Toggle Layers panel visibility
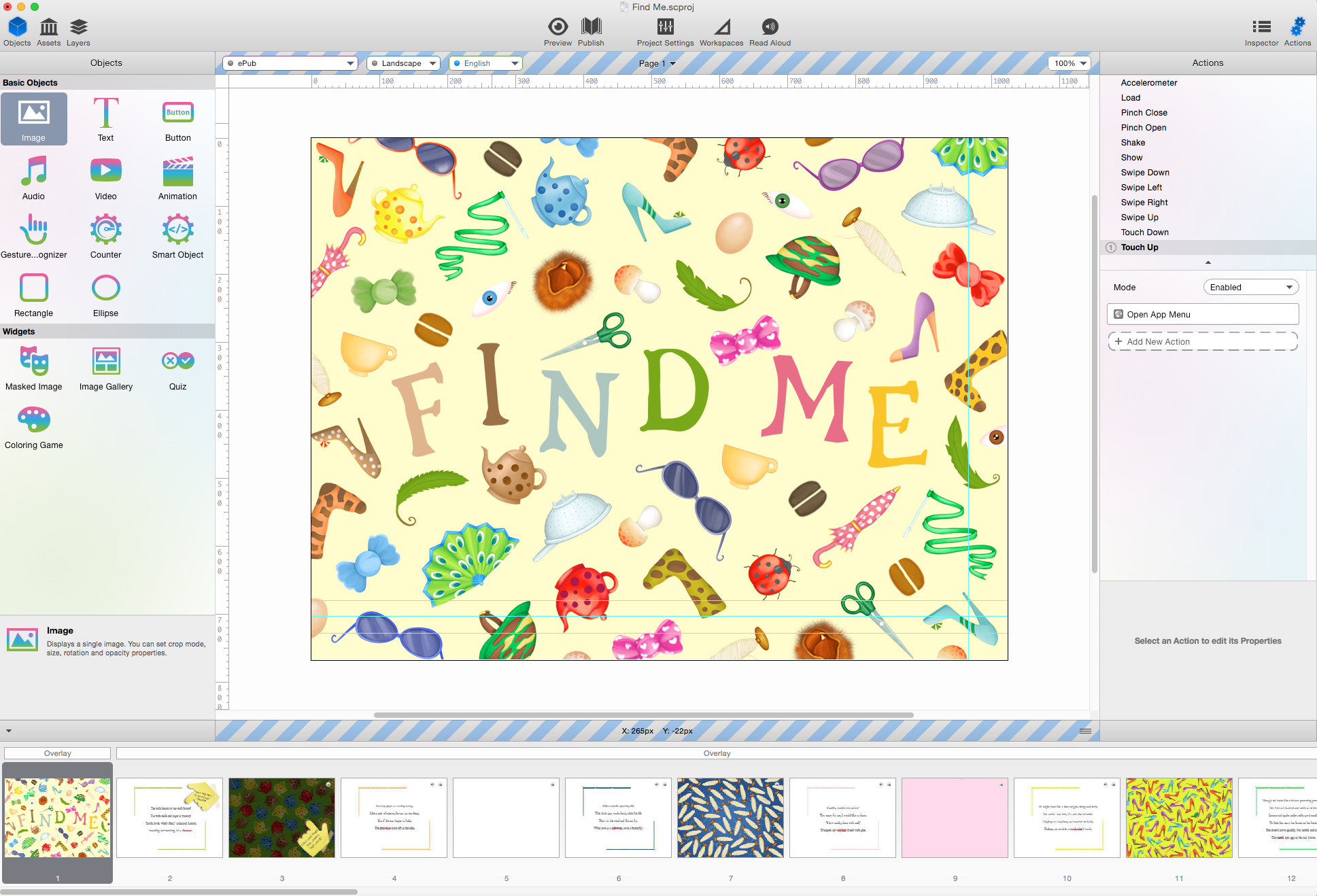This screenshot has height=896, width=1317. click(78, 27)
